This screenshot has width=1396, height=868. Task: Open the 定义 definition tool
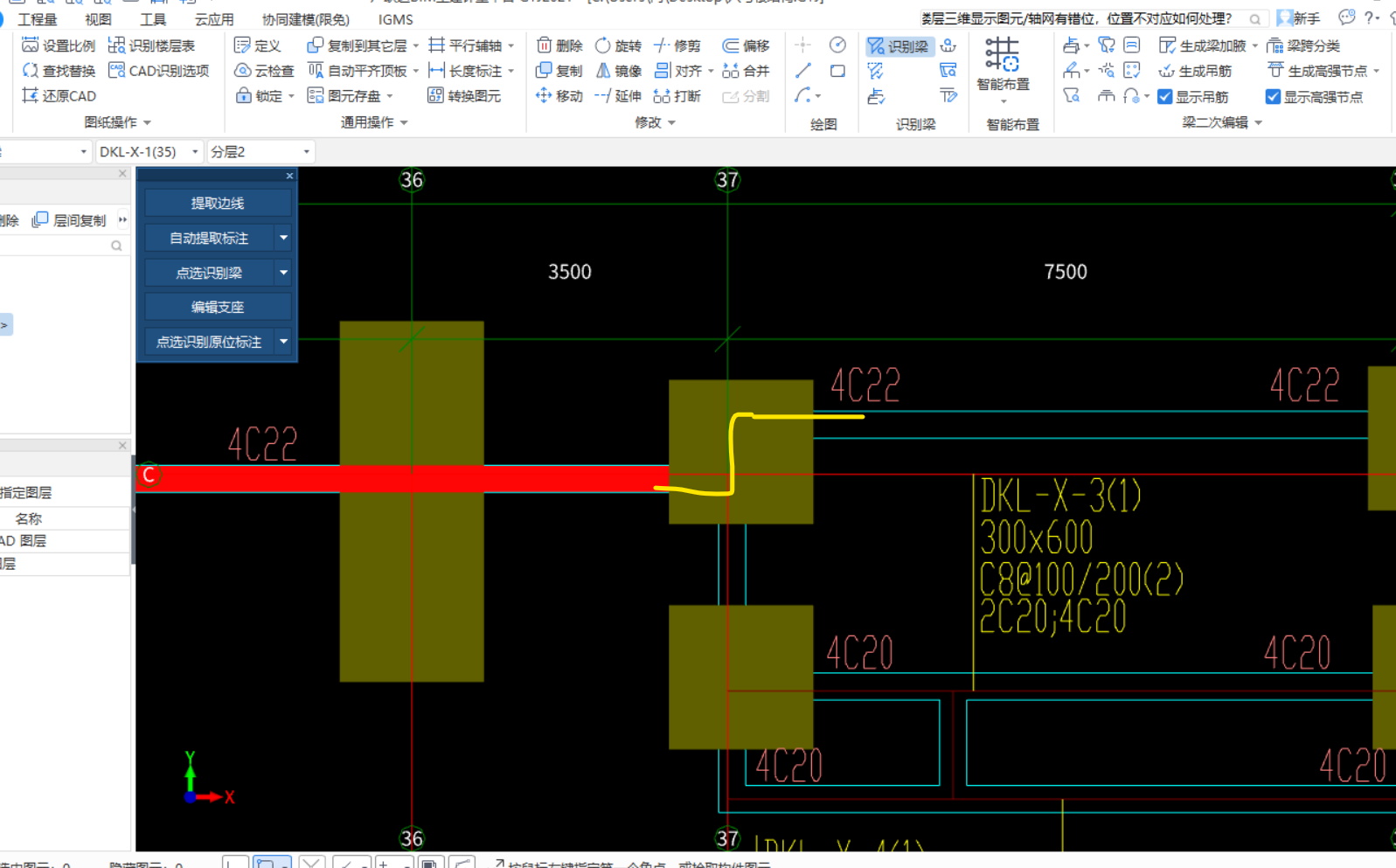click(x=257, y=45)
